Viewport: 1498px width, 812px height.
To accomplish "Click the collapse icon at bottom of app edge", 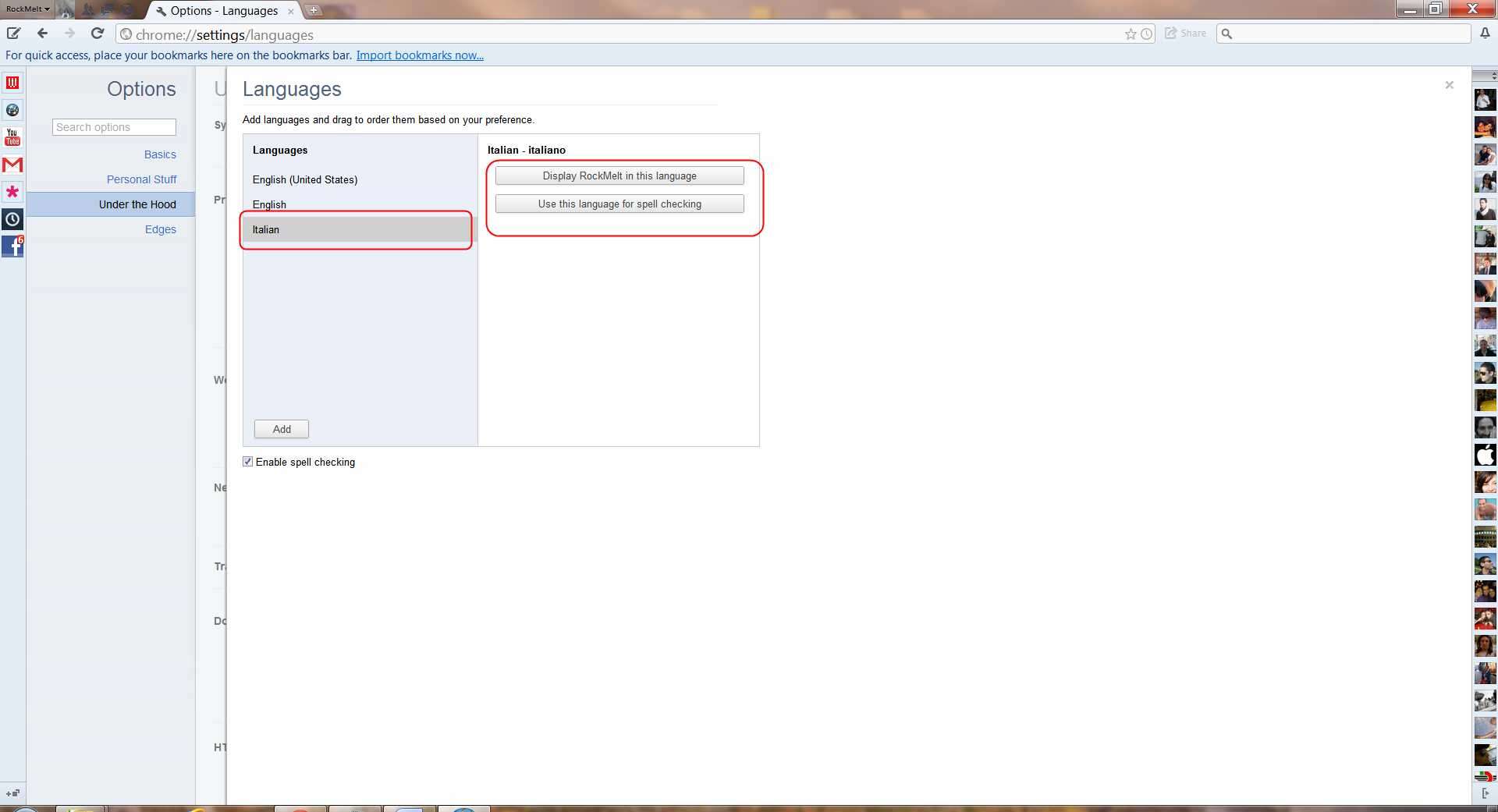I will [12, 793].
